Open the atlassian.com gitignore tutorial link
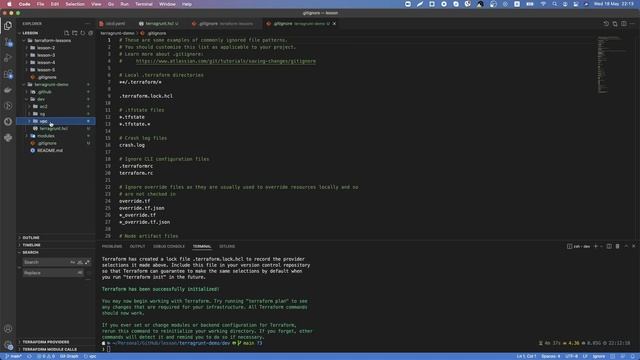 (226, 61)
